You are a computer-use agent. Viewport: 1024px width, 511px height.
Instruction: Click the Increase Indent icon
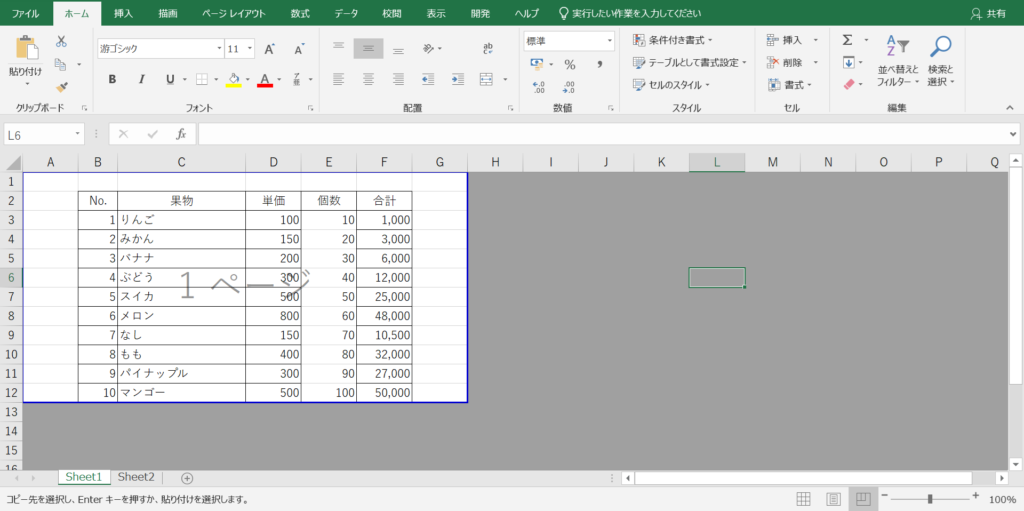point(458,79)
